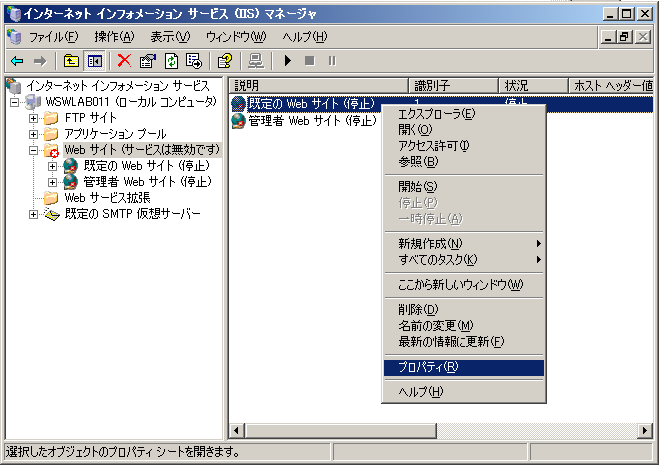Click the Refresh toolbar icon
This screenshot has width=660, height=465.
click(x=170, y=61)
